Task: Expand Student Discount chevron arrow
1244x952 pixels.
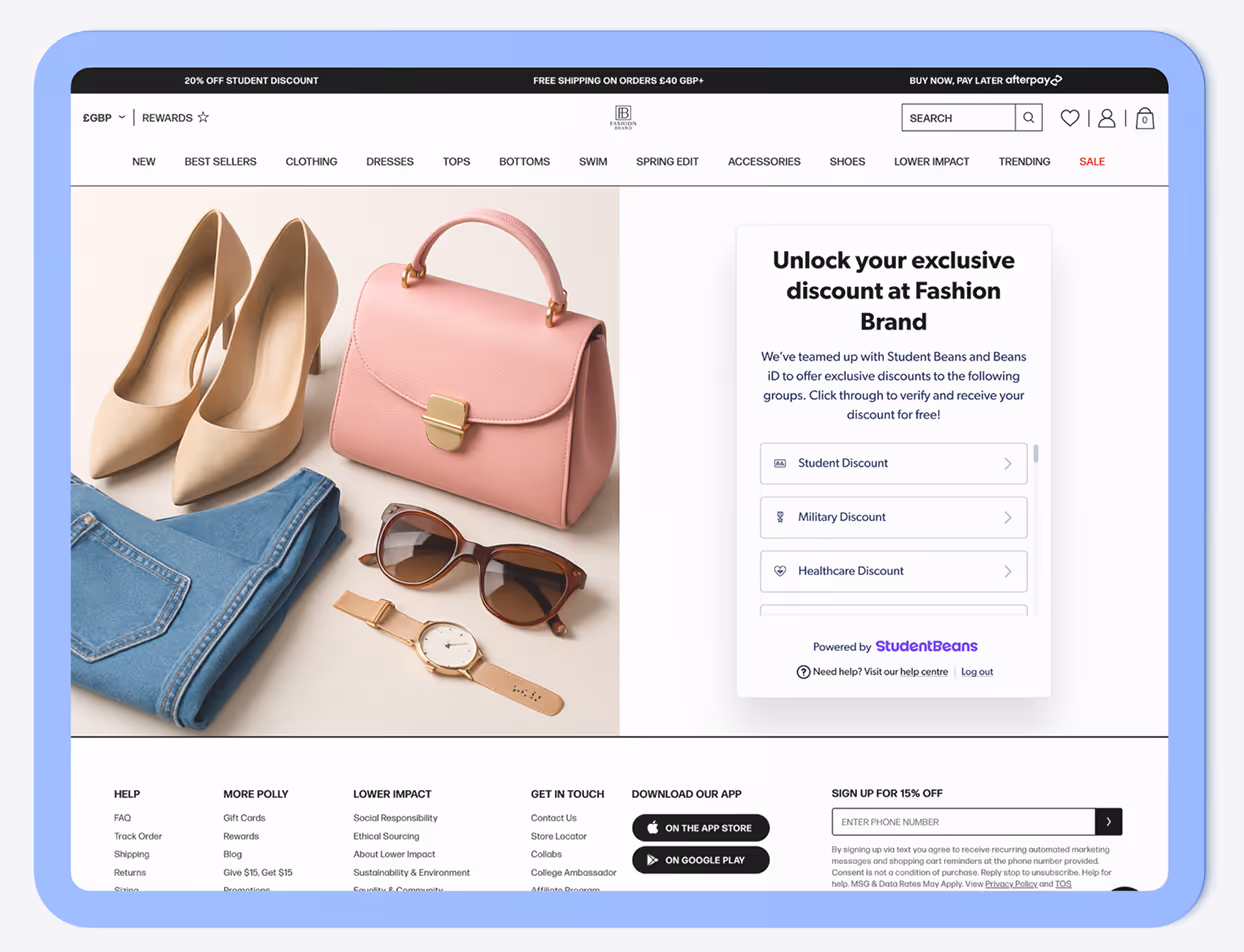Action: [1008, 463]
